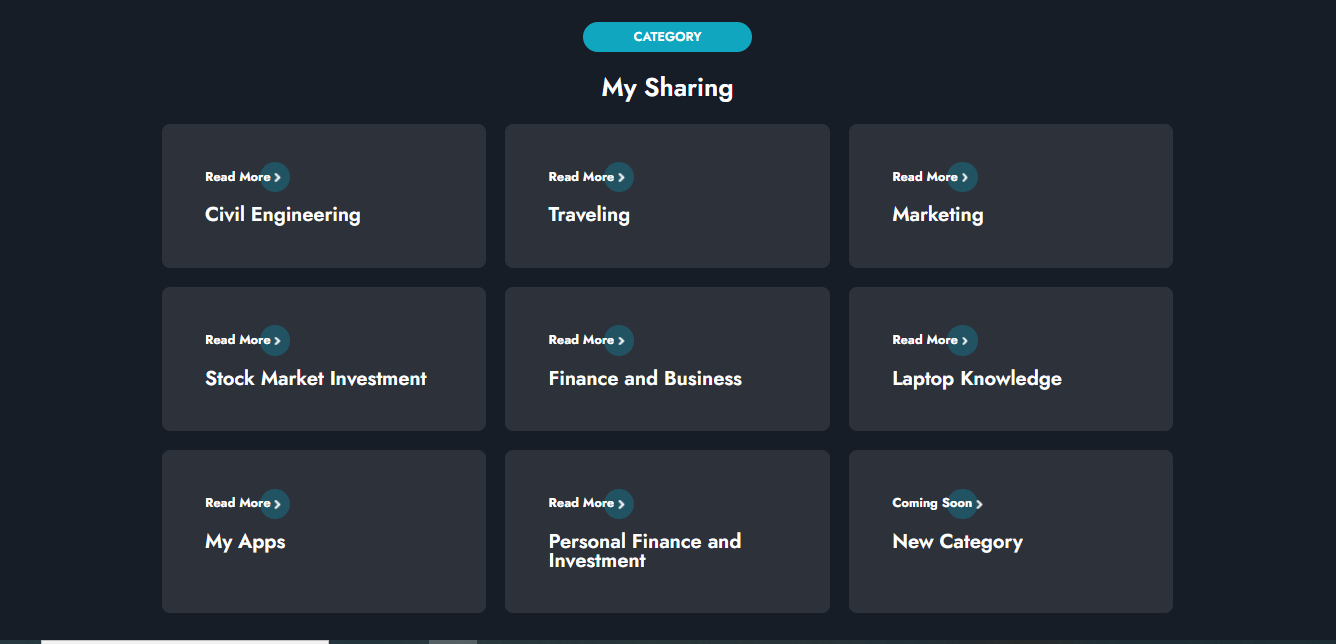Viewport: 1336px width, 644px height.
Task: Click the chevron above Stock Market Investment
Action: pos(276,340)
